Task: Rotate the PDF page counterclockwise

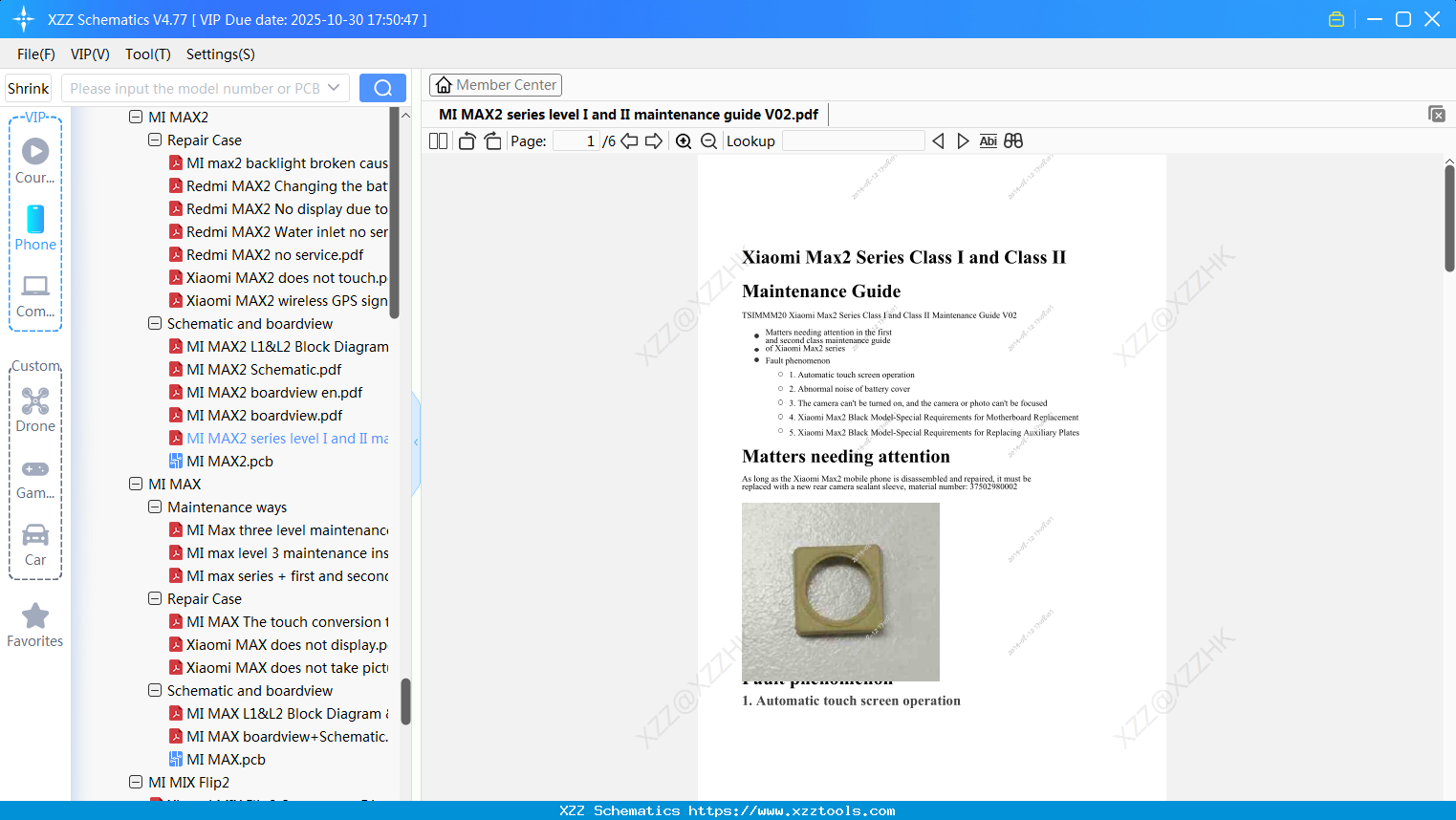Action: point(467,141)
